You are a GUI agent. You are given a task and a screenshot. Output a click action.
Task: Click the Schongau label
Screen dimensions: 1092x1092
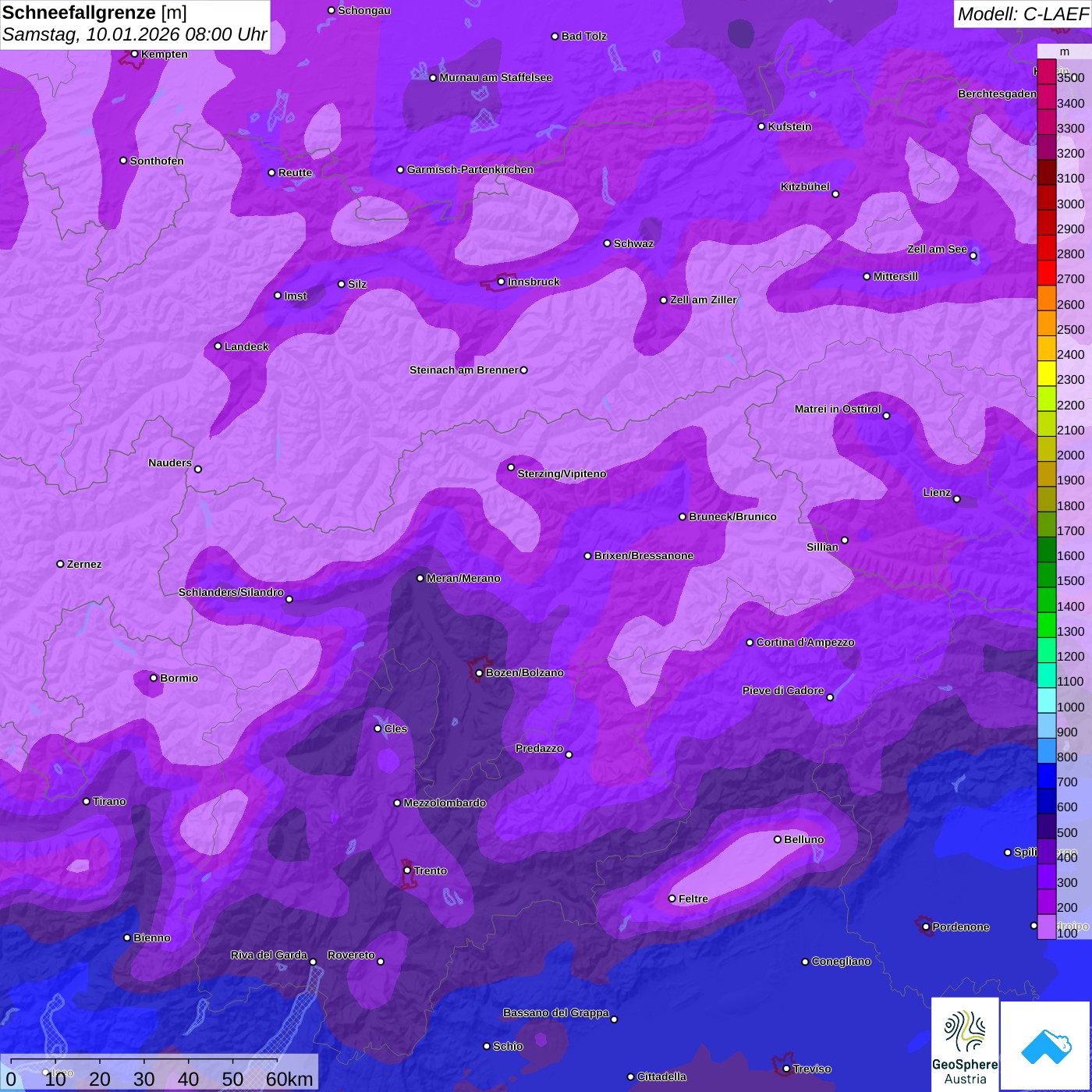click(x=364, y=10)
